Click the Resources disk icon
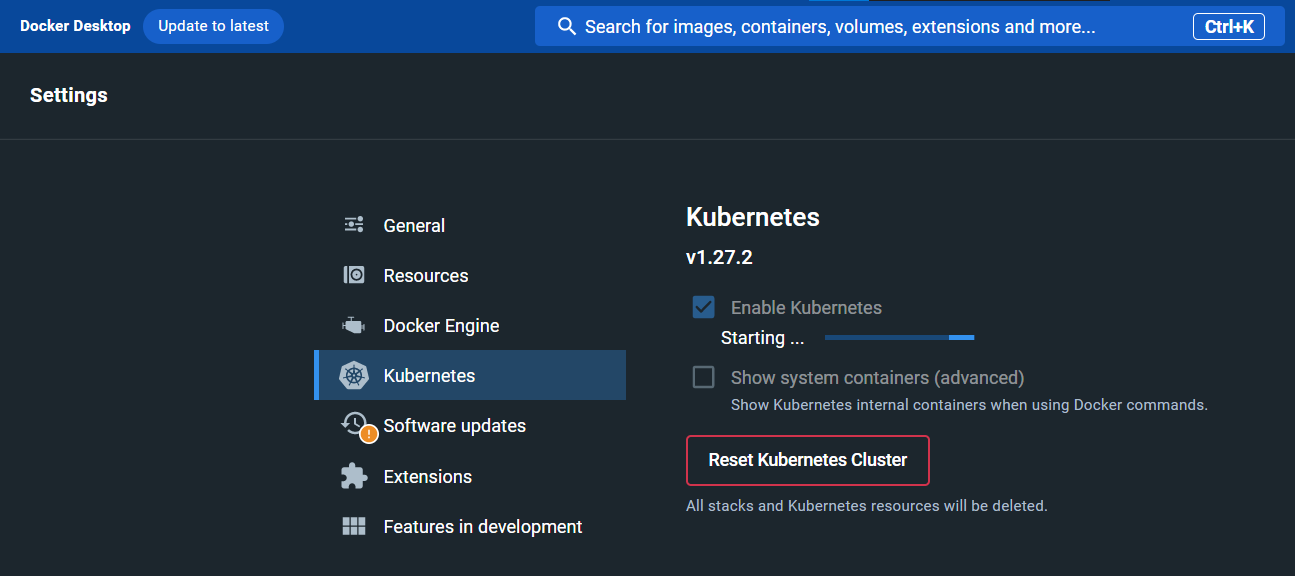 (x=354, y=275)
